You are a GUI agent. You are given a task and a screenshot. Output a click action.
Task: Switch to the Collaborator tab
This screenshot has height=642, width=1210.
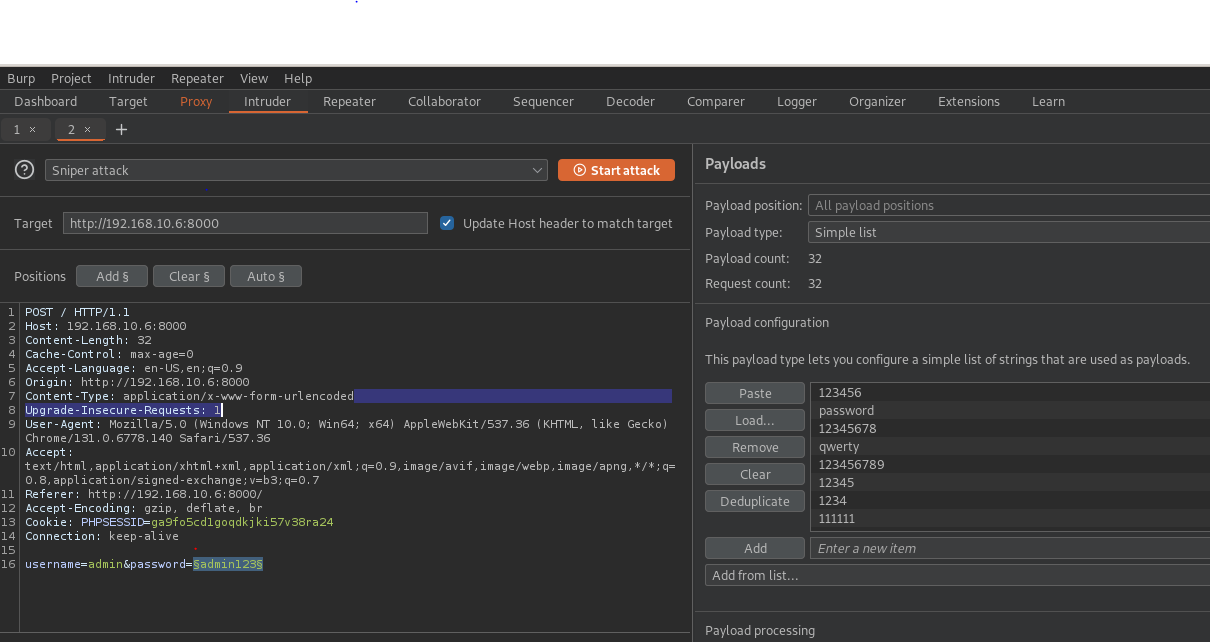(444, 101)
